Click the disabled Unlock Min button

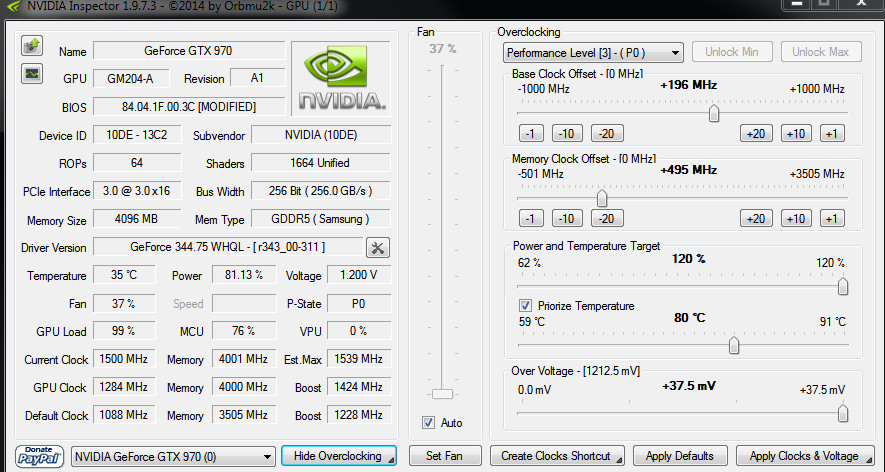[731, 52]
